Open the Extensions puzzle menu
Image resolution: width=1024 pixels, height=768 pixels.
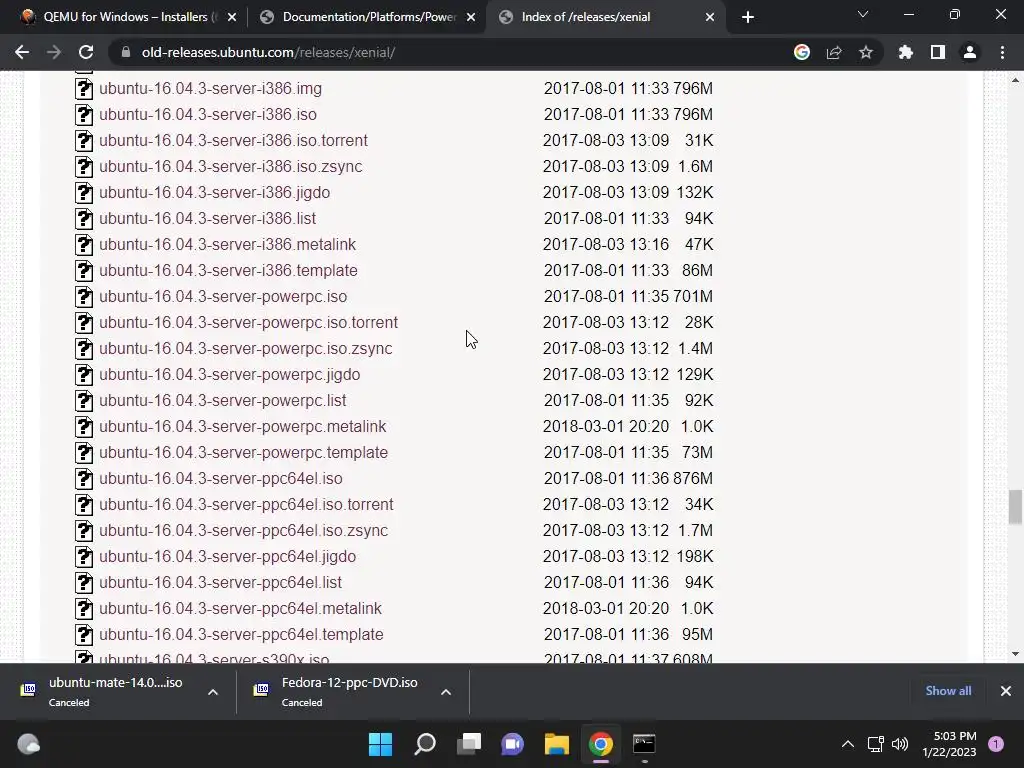click(905, 52)
